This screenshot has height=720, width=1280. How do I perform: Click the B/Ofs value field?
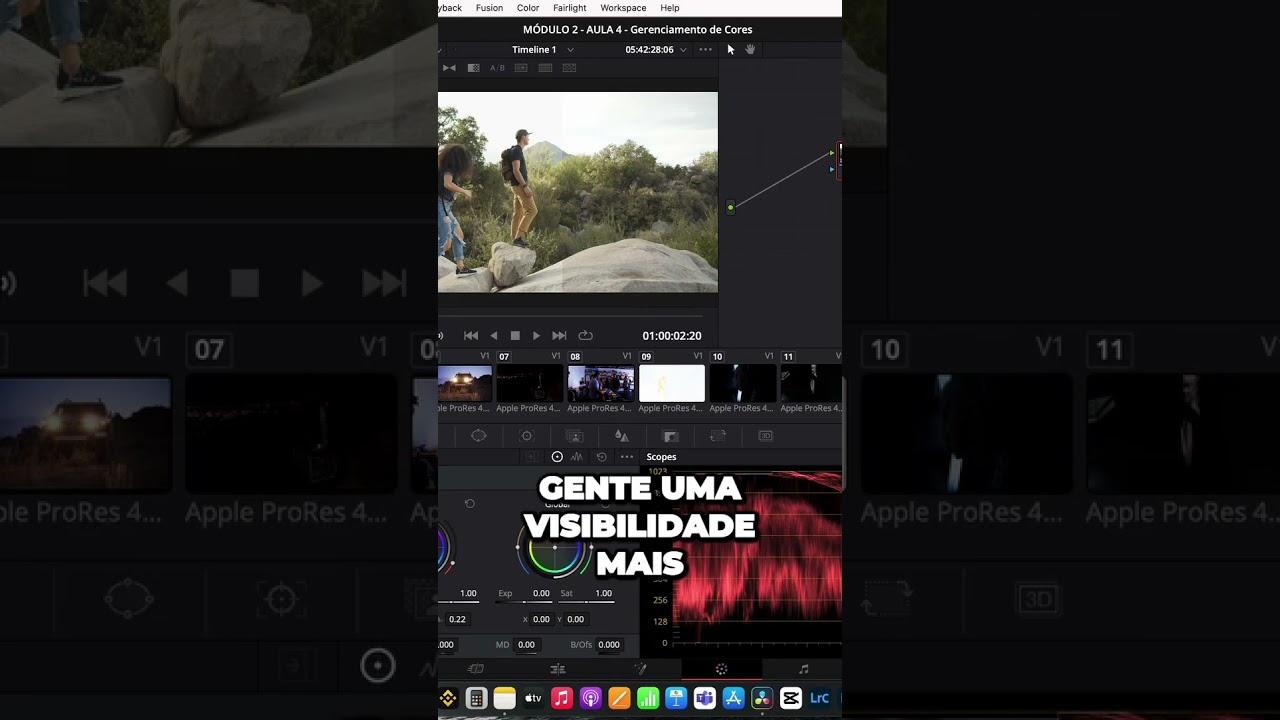pyautogui.click(x=609, y=645)
